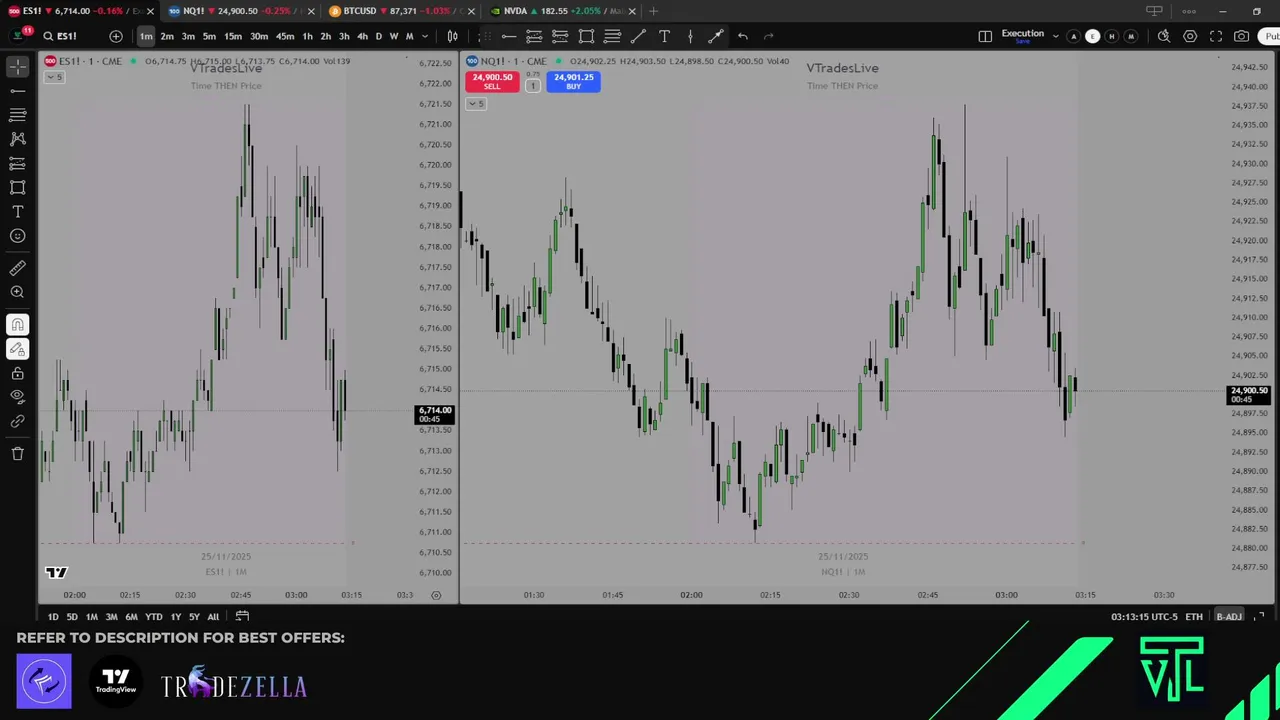Open the emoji icons tool
Image resolution: width=1280 pixels, height=720 pixels.
point(18,236)
